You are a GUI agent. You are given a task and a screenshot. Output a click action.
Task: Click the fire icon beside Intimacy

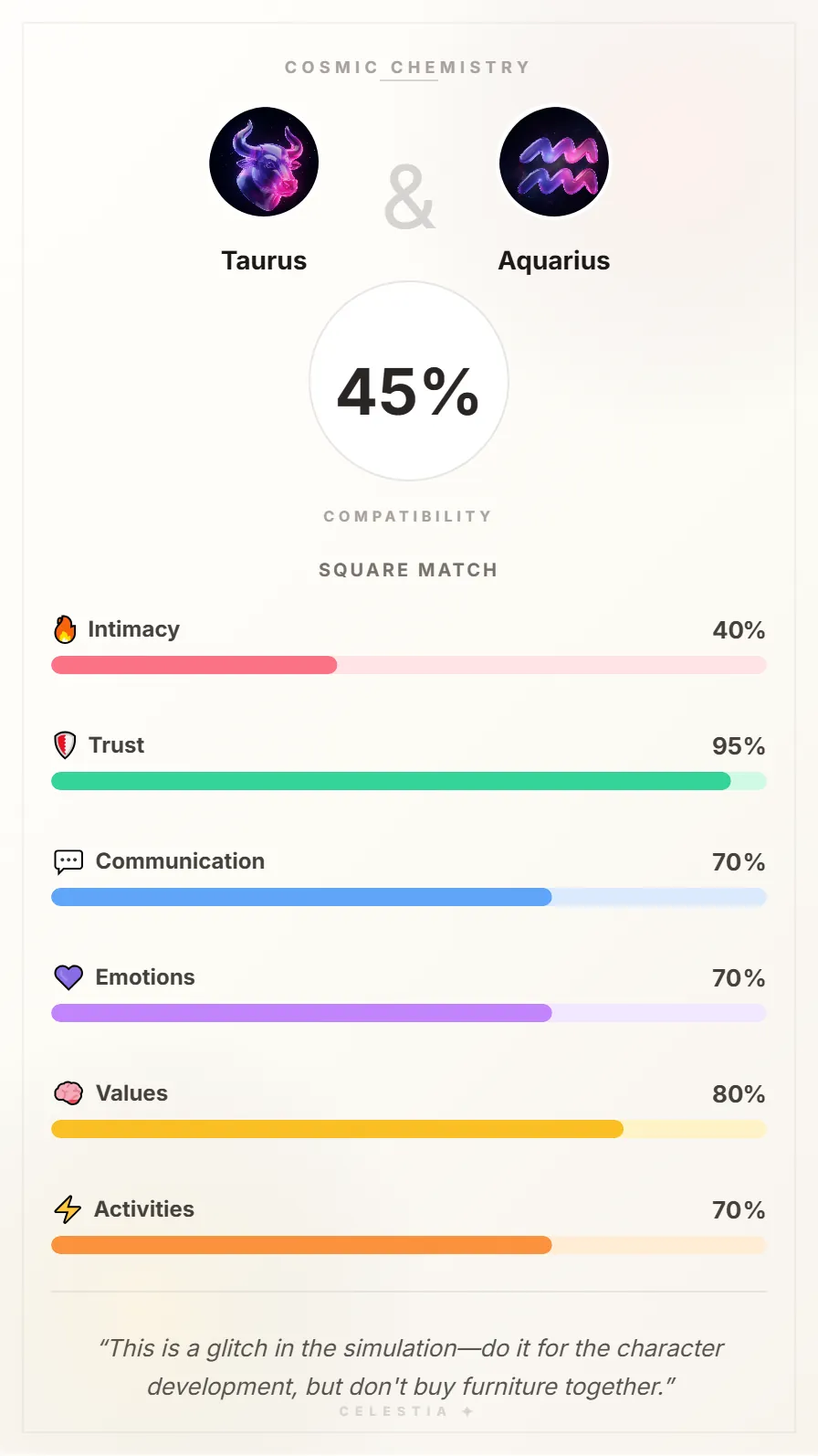(64, 628)
